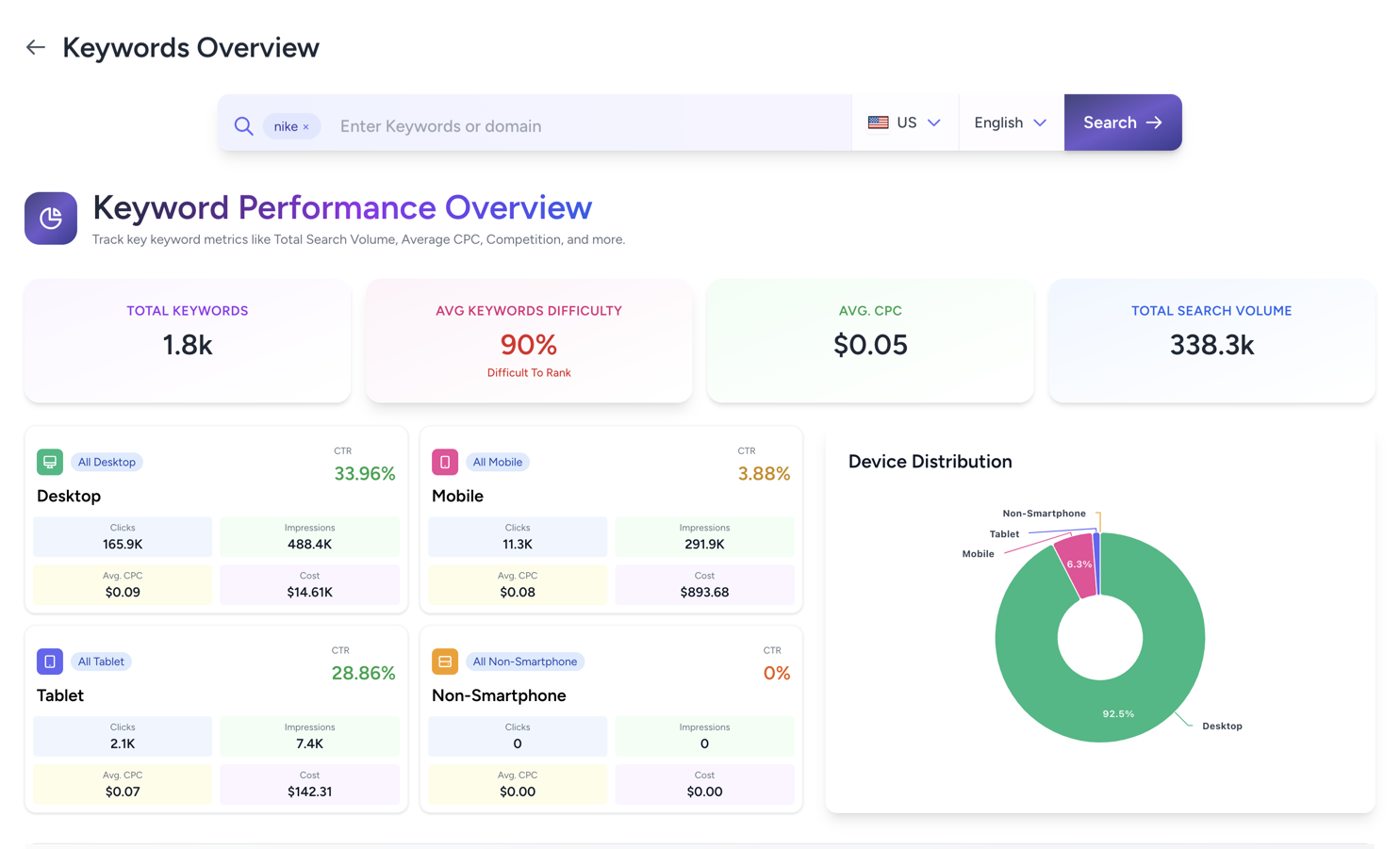Select the All Mobile badge
Image resolution: width=1400 pixels, height=849 pixels.
[x=497, y=462]
